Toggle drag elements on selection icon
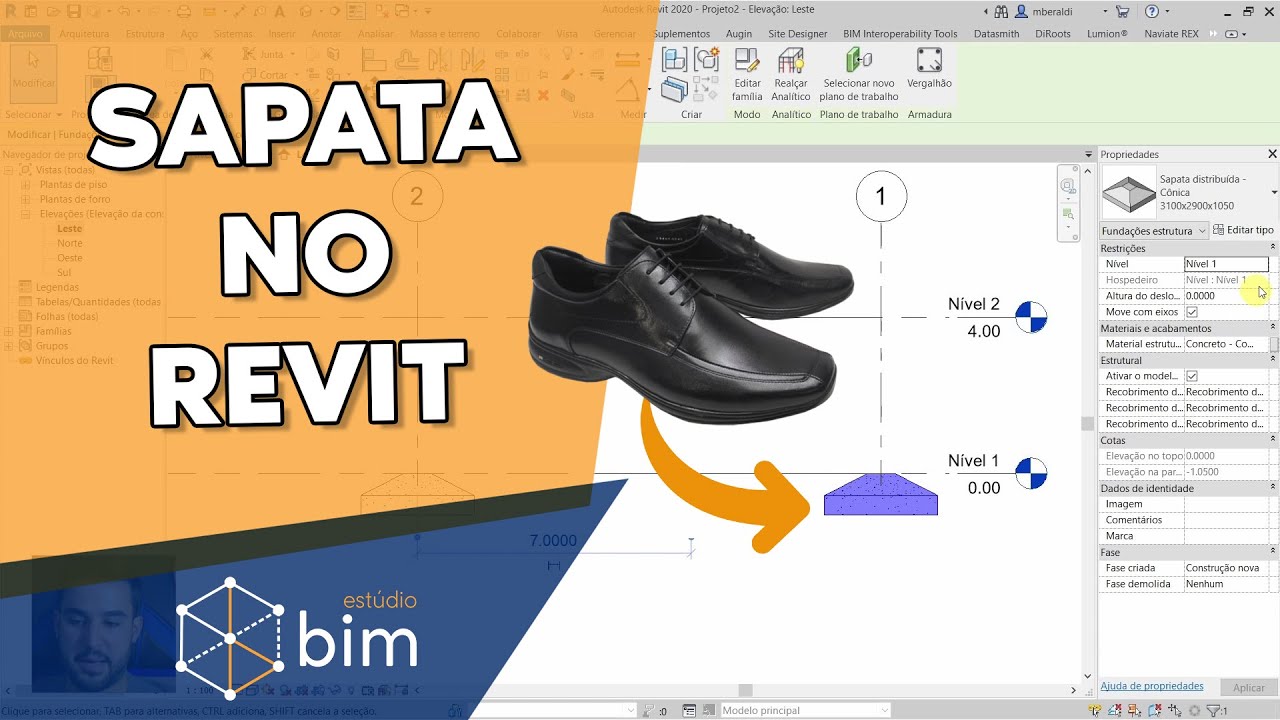 [1175, 711]
